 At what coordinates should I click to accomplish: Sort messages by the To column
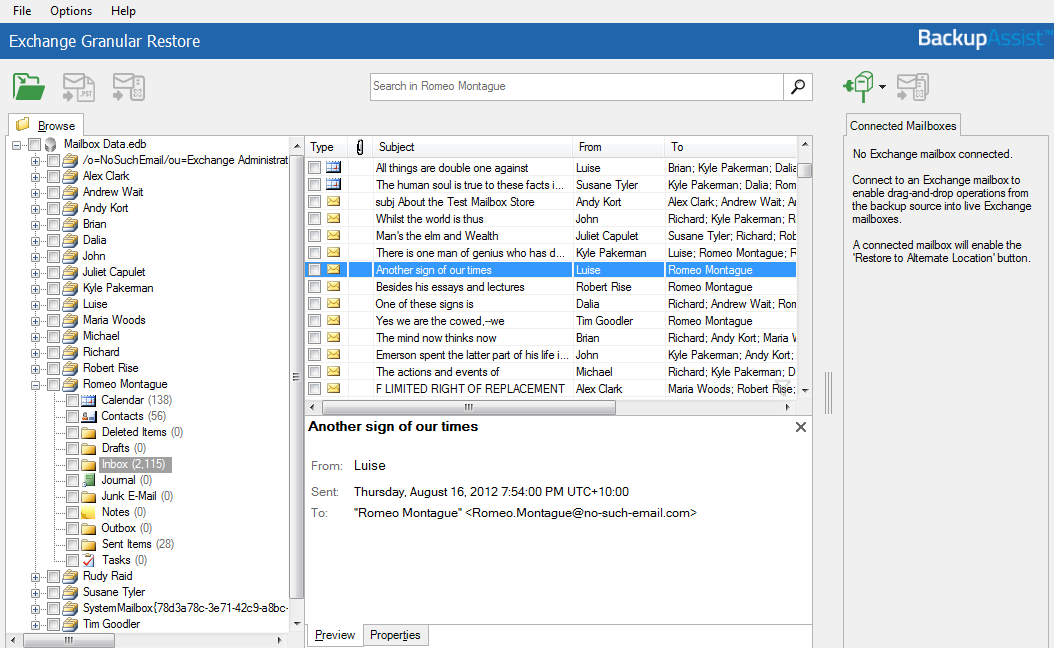click(x=731, y=147)
